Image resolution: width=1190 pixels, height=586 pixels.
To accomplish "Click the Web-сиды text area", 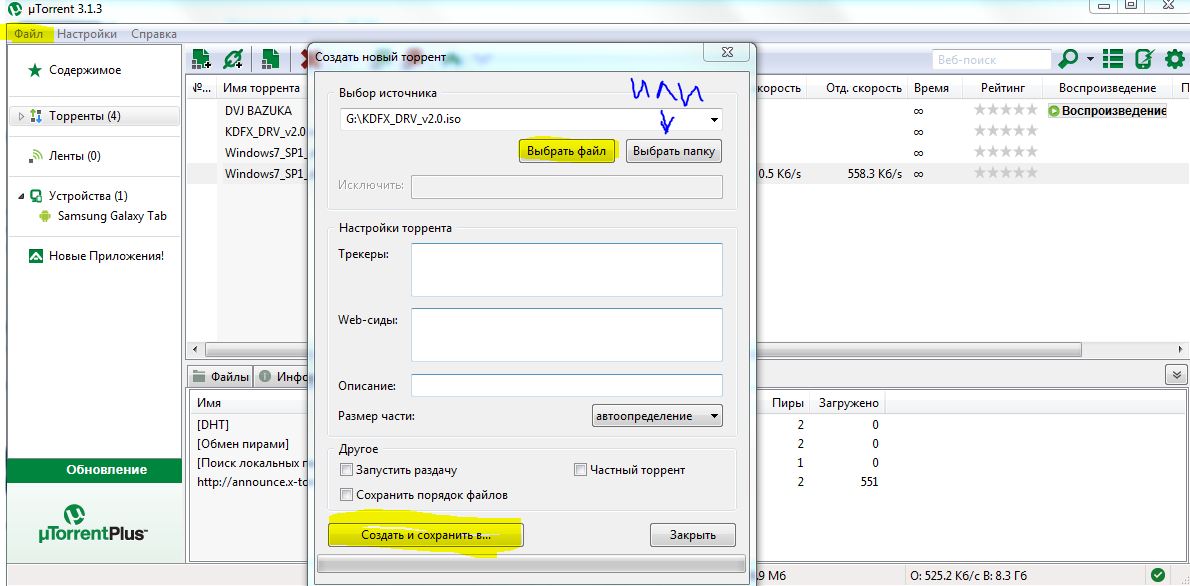I will pos(567,335).
